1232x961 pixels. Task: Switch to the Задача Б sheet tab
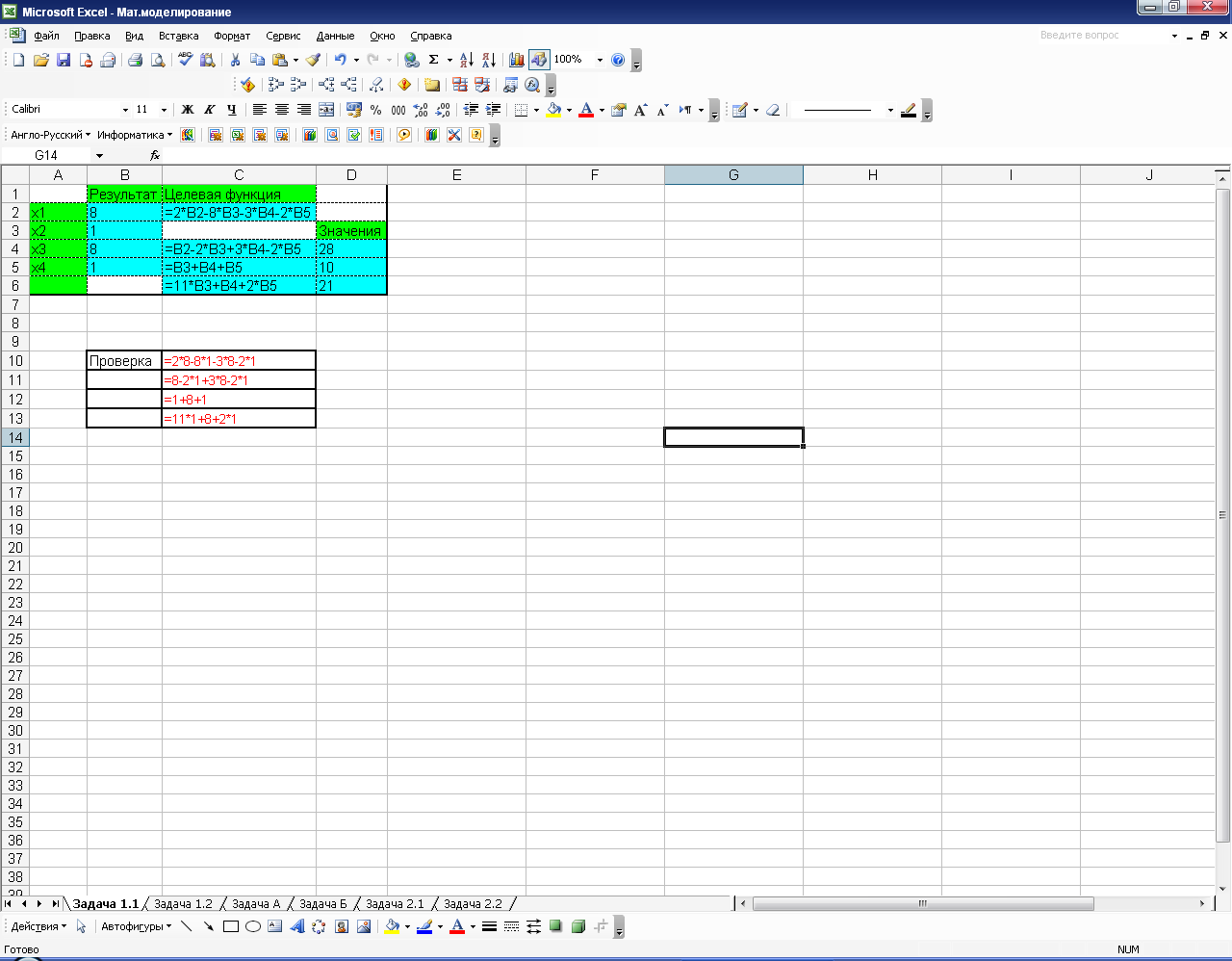coord(322,904)
